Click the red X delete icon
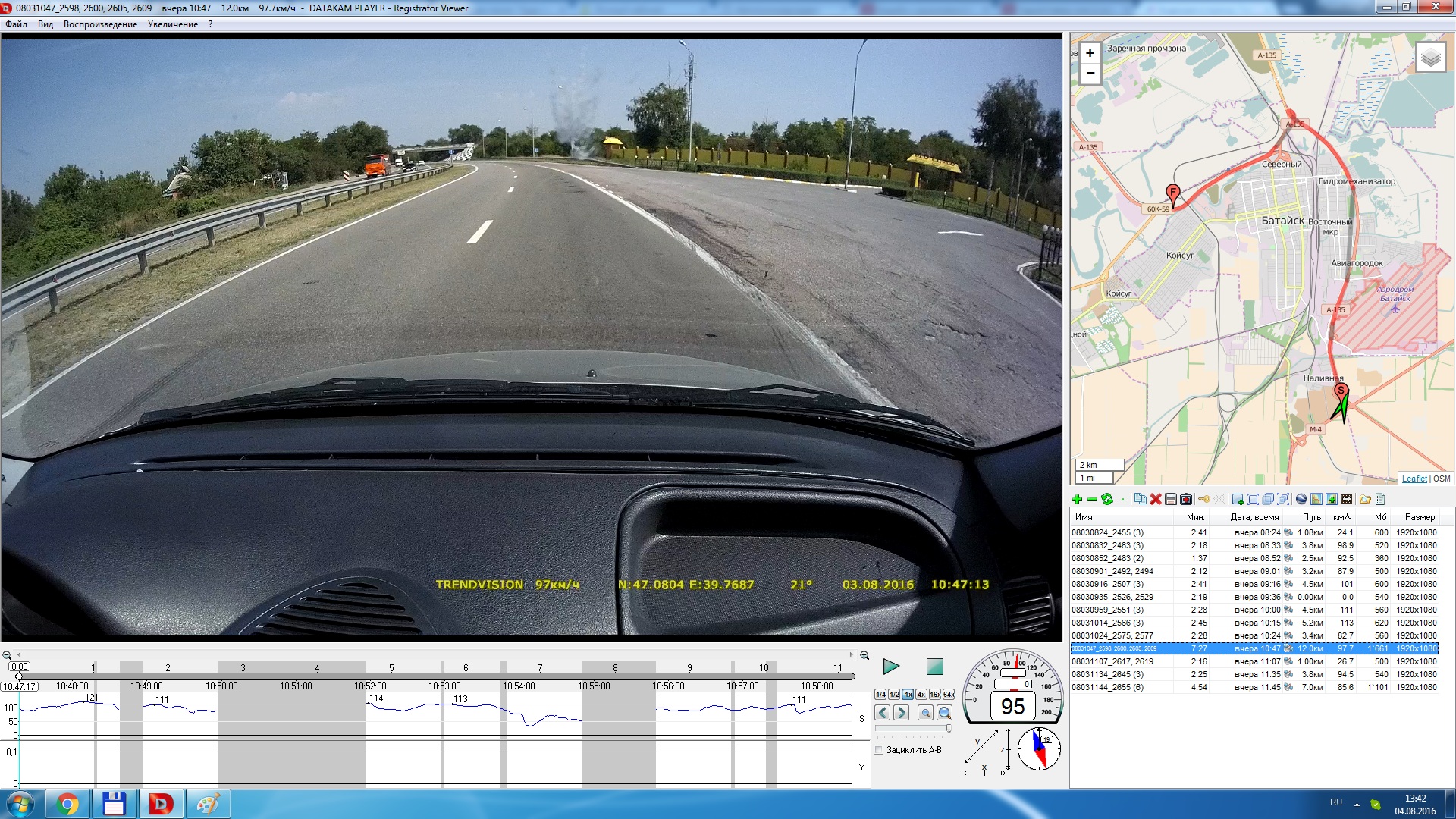The image size is (1456, 819). coord(1156,499)
